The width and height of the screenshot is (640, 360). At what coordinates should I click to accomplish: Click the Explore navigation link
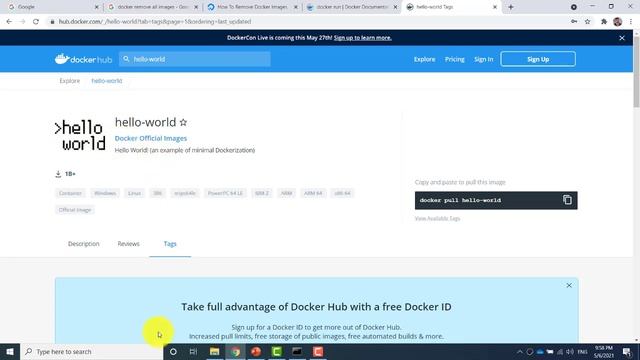(x=424, y=59)
